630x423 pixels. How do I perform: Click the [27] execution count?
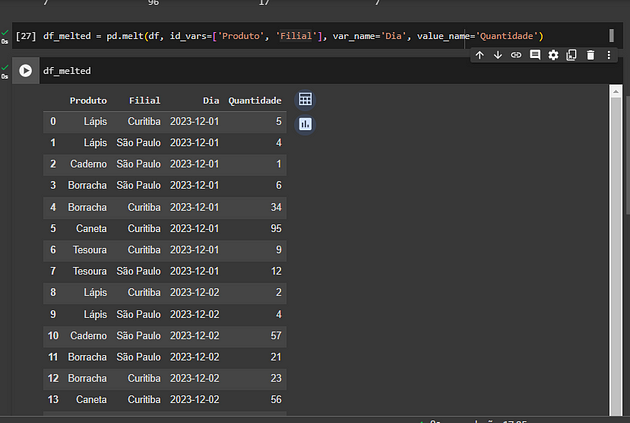tap(26, 36)
